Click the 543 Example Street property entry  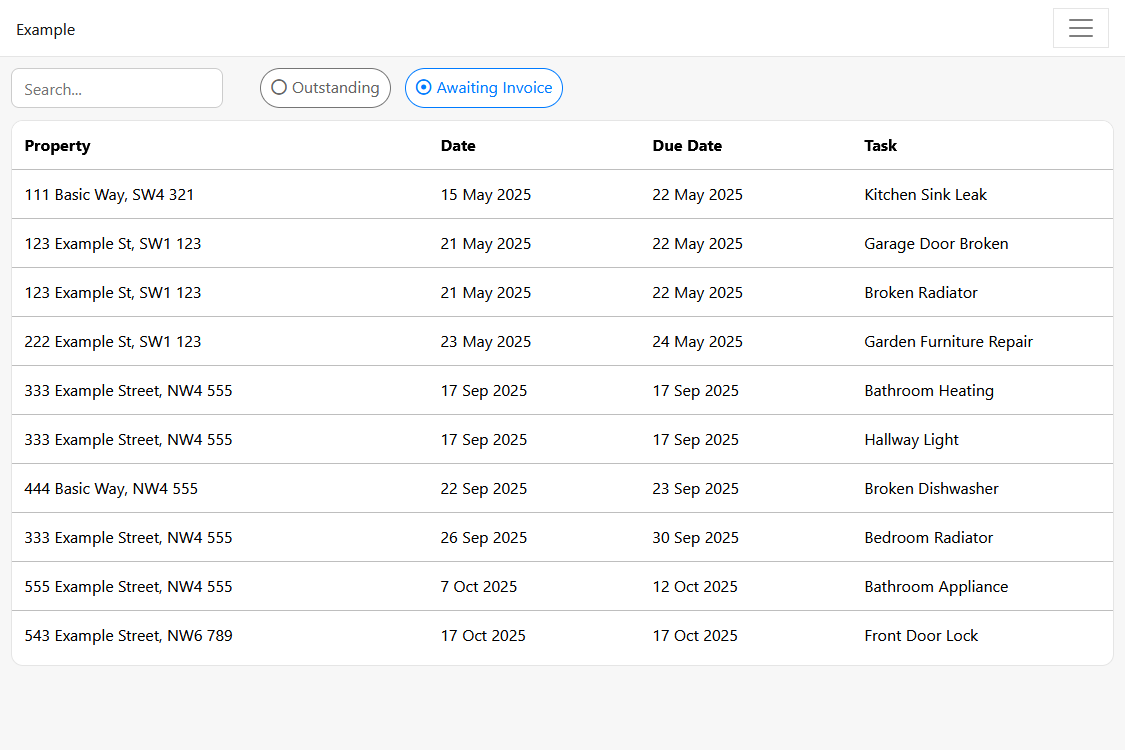[x=128, y=635]
